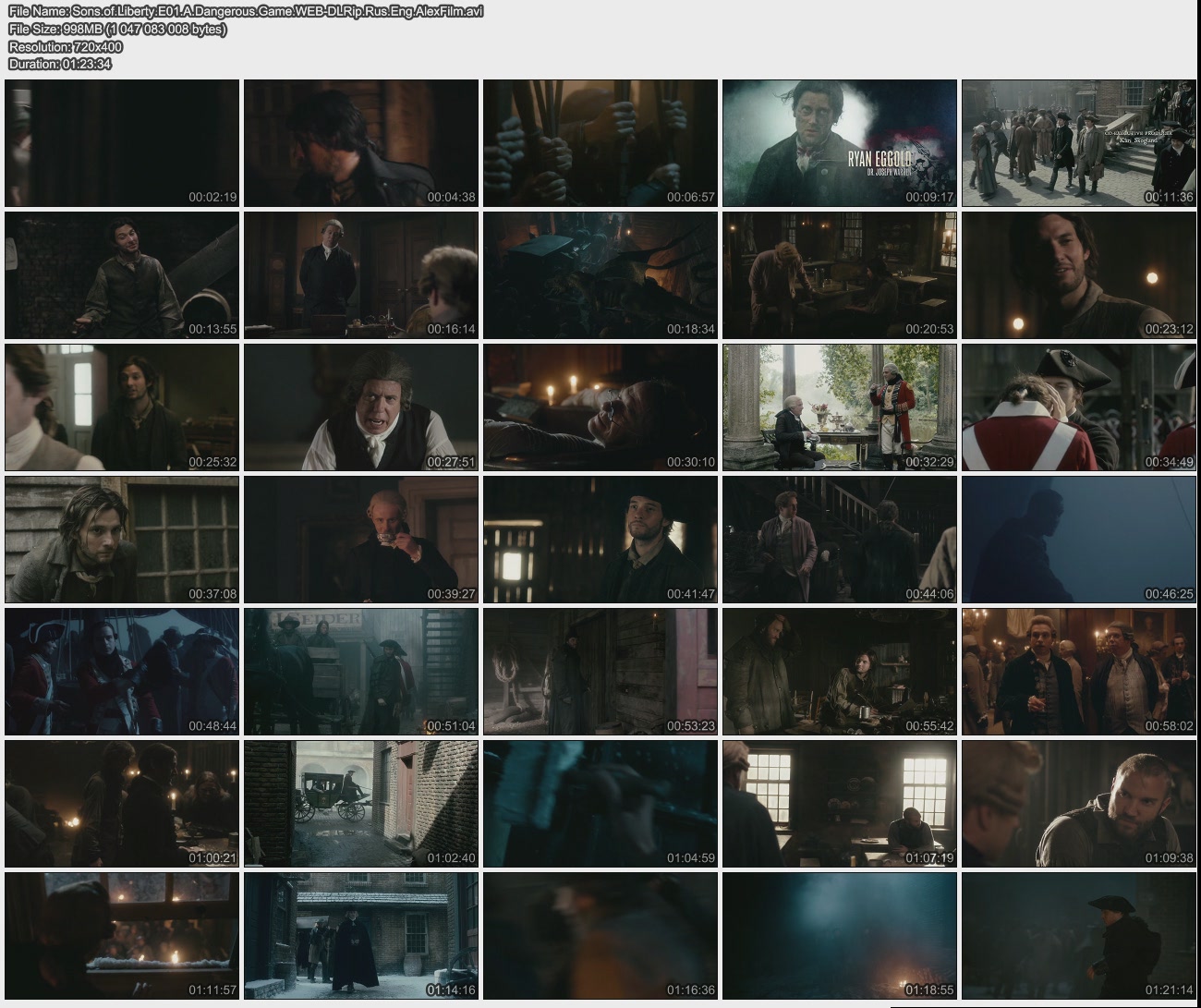Screen dimensions: 1201x1008
Task: Click the bearded man frame at 01:09:38
Action: click(x=1078, y=804)
